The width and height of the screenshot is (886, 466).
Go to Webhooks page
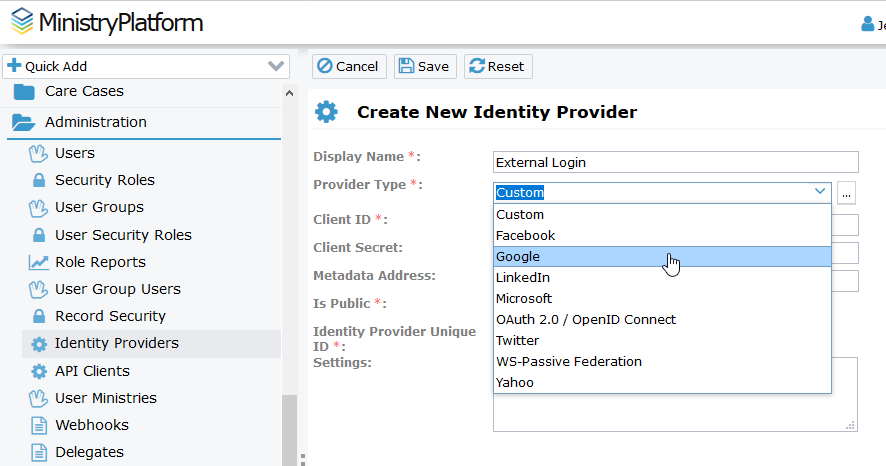(92, 425)
